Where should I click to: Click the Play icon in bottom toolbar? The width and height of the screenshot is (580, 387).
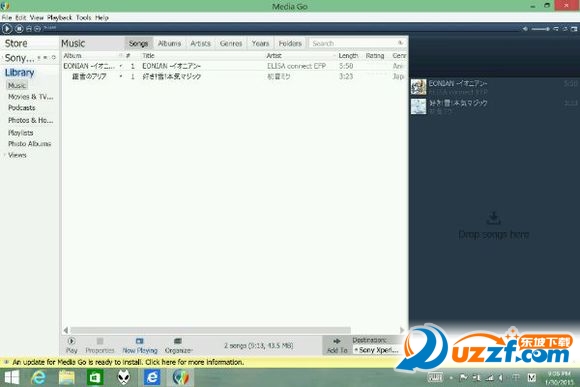[x=71, y=341]
